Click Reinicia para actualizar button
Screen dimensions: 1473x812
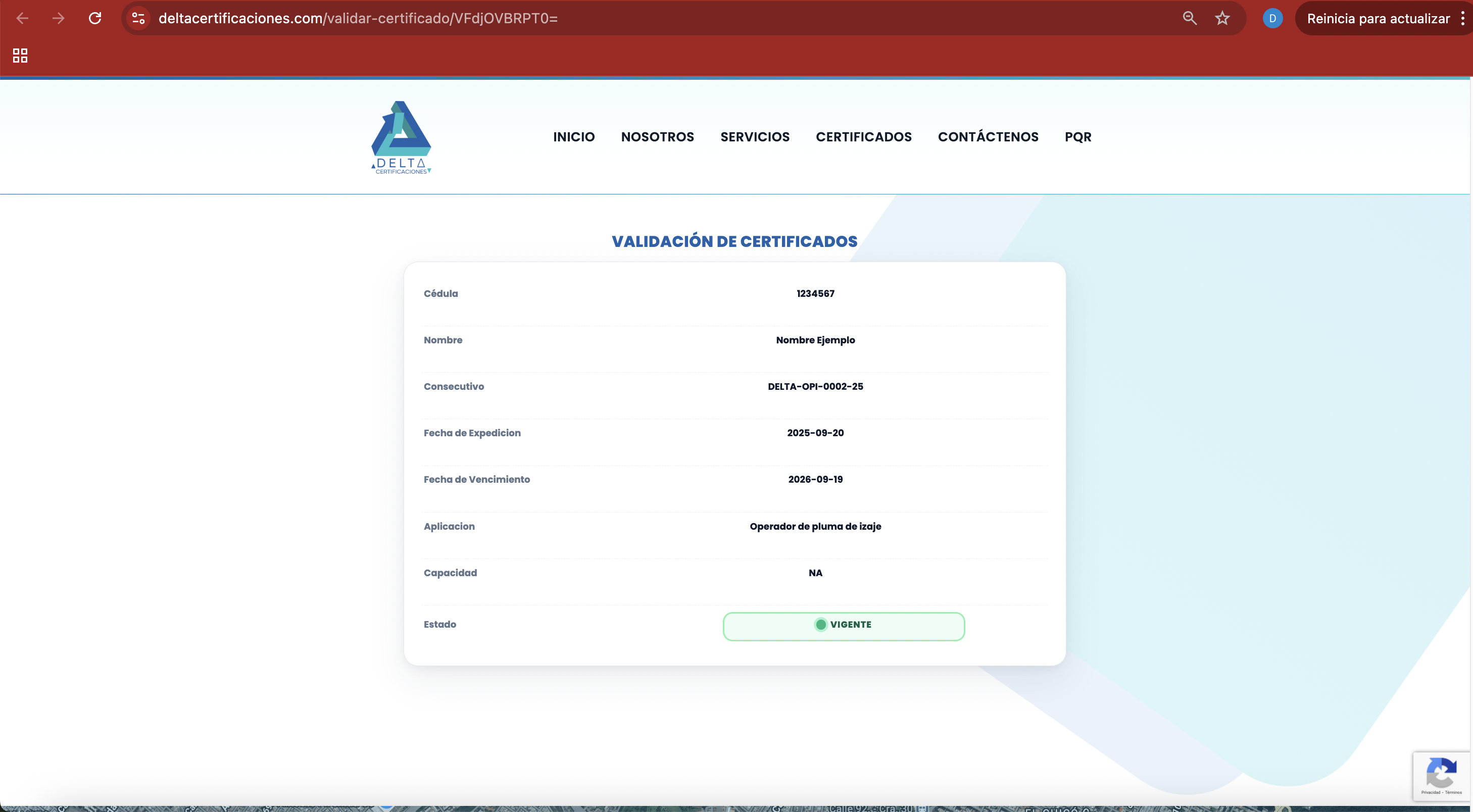click(x=1378, y=18)
